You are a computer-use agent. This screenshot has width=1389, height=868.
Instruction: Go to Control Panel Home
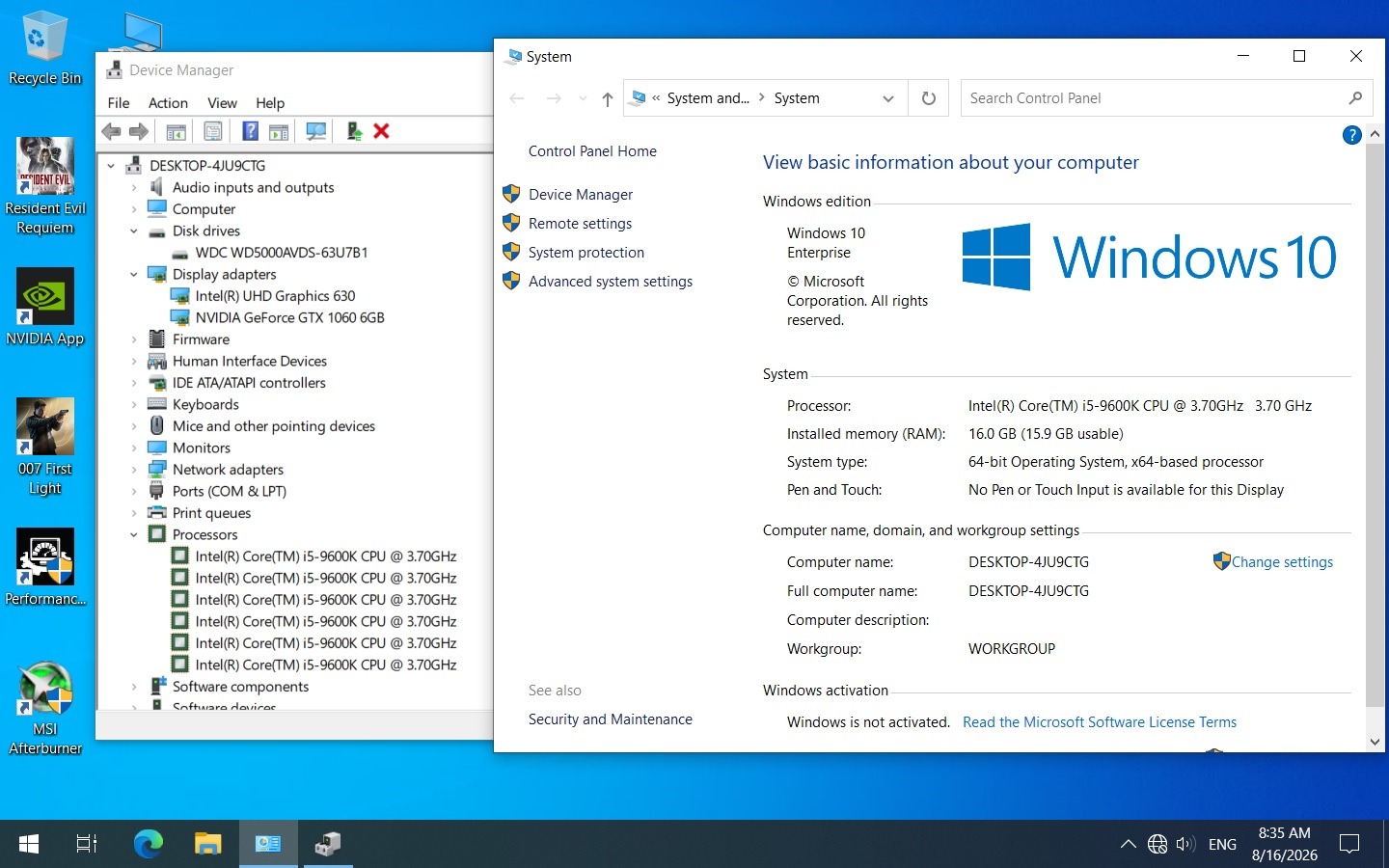point(592,151)
